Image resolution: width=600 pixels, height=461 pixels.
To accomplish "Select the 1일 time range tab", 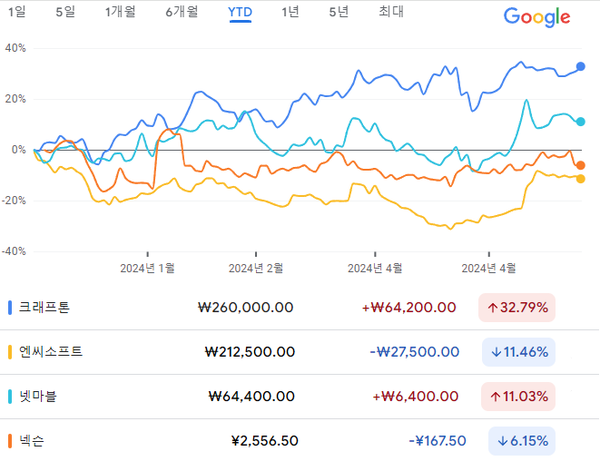I will (18, 13).
